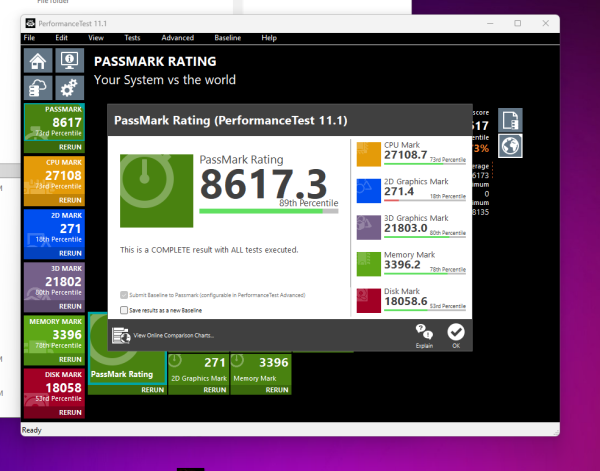
Task: Click the comparison charts document-globe icon
Action: pos(121,336)
